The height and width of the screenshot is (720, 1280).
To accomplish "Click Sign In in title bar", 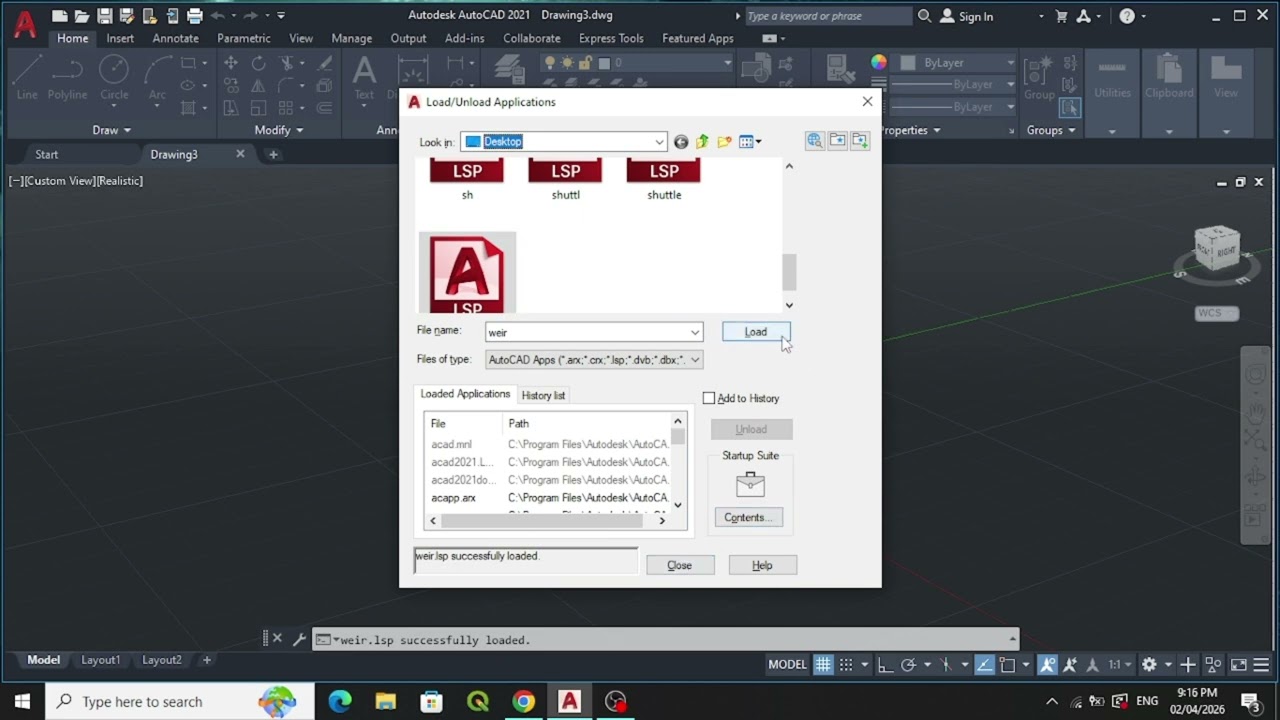I will click(966, 16).
